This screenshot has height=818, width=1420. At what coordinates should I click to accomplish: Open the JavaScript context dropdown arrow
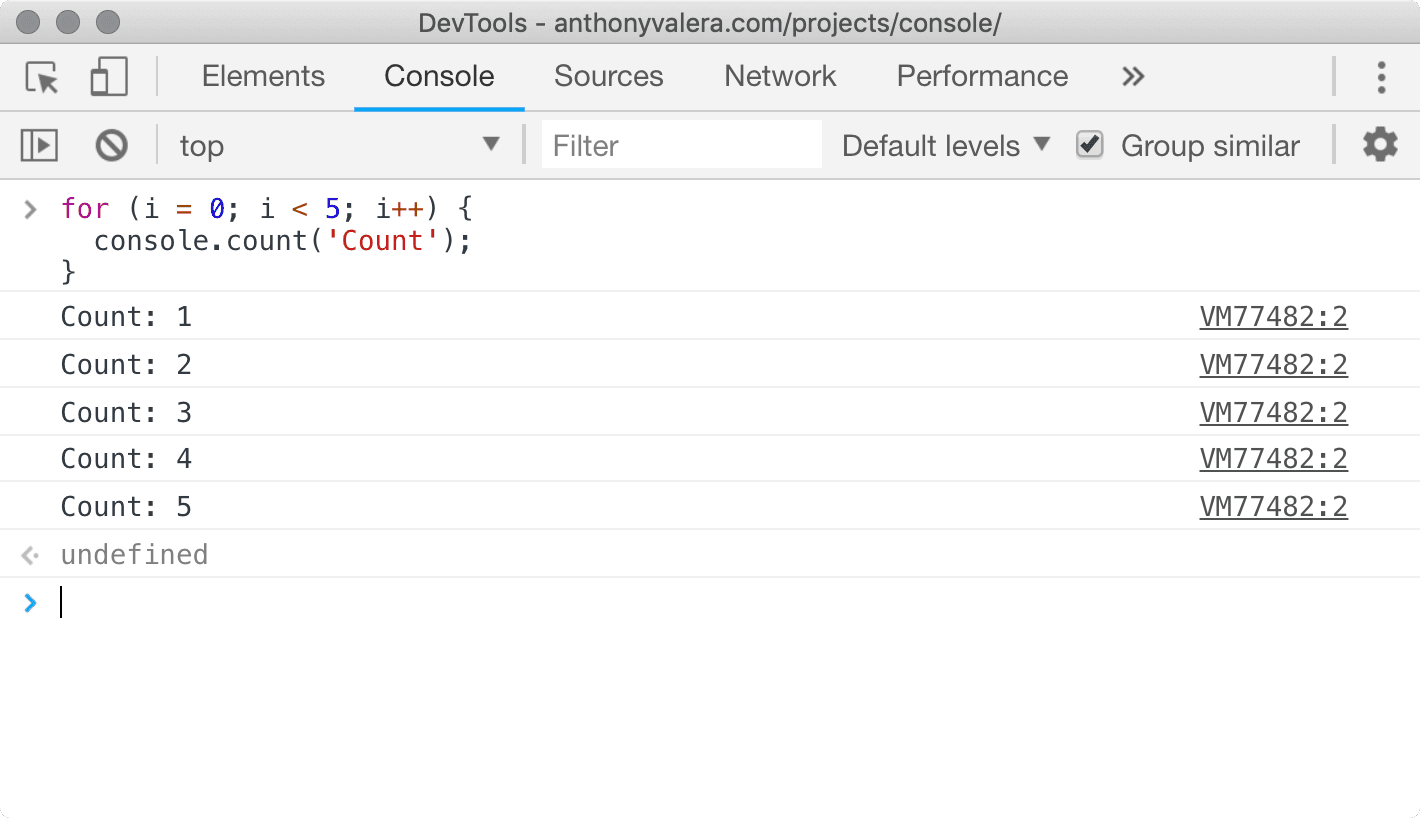pos(491,145)
